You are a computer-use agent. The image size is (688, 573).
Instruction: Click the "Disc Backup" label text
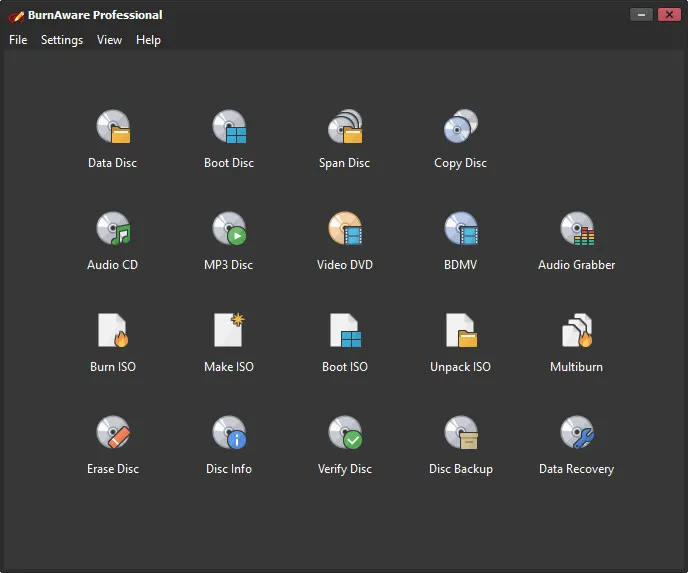pyautogui.click(x=461, y=469)
